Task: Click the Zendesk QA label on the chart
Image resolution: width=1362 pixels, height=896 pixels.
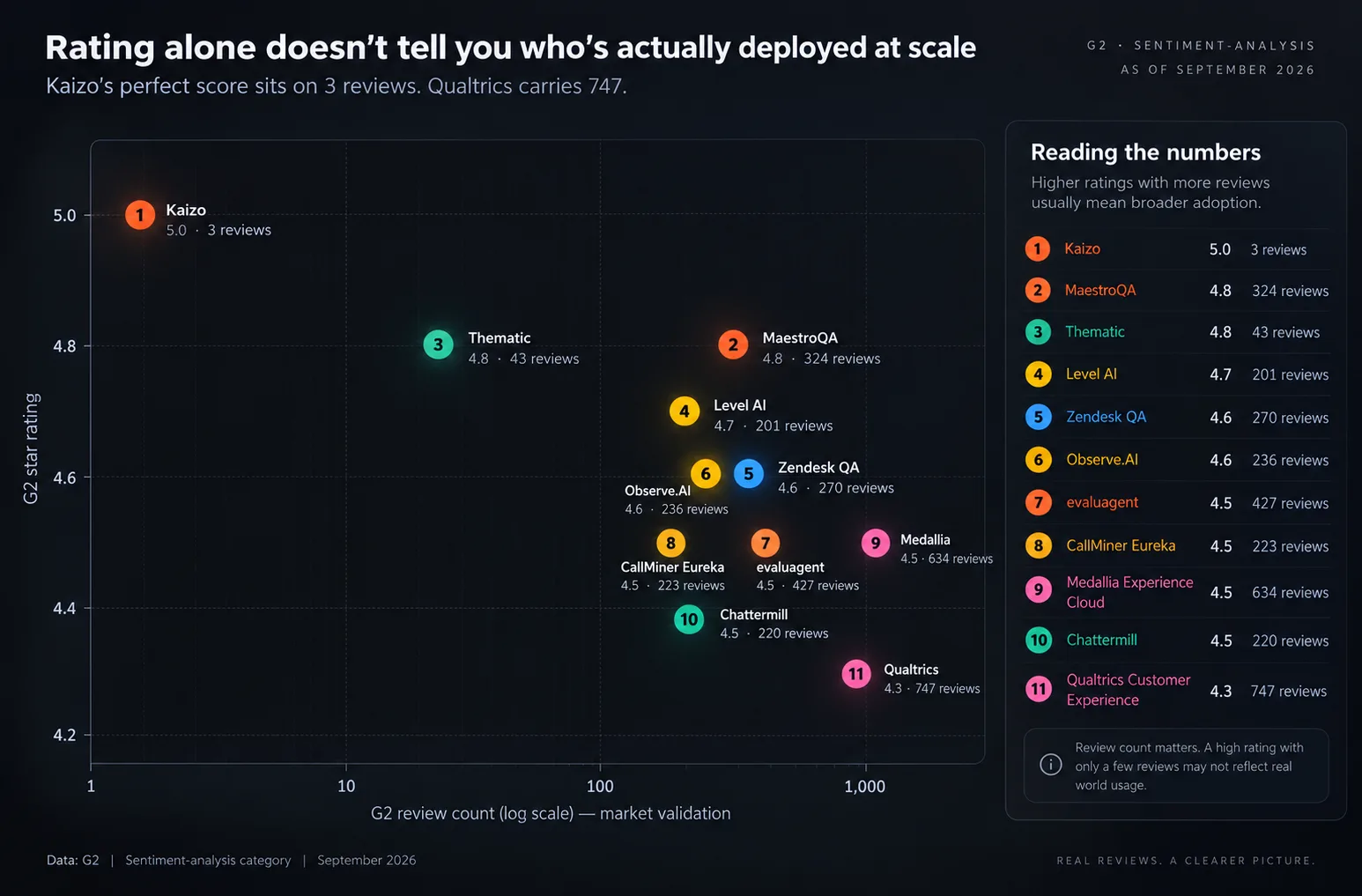Action: click(x=818, y=468)
